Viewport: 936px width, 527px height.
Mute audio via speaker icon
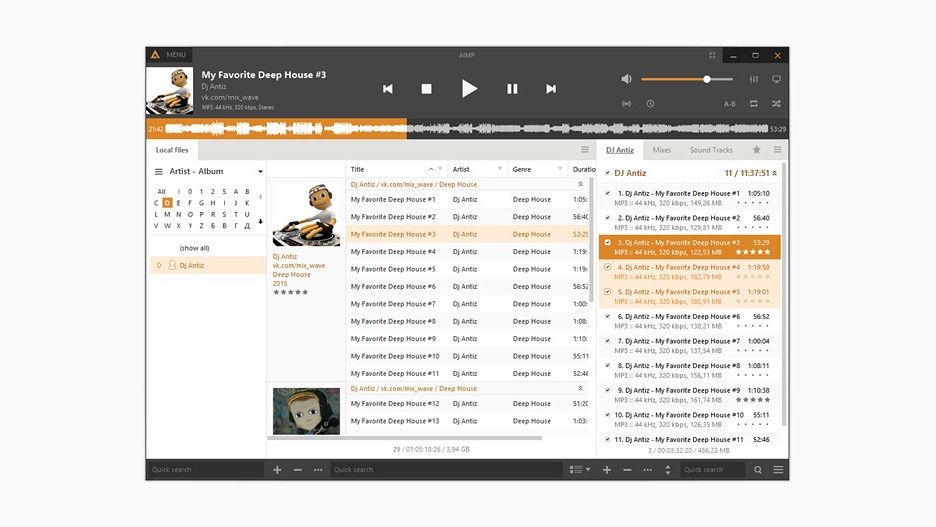coord(626,79)
